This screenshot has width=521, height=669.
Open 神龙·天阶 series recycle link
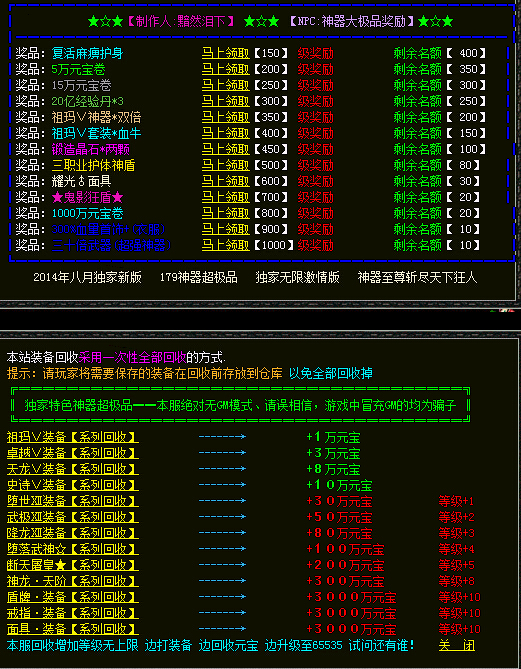pyautogui.click(x=73, y=581)
